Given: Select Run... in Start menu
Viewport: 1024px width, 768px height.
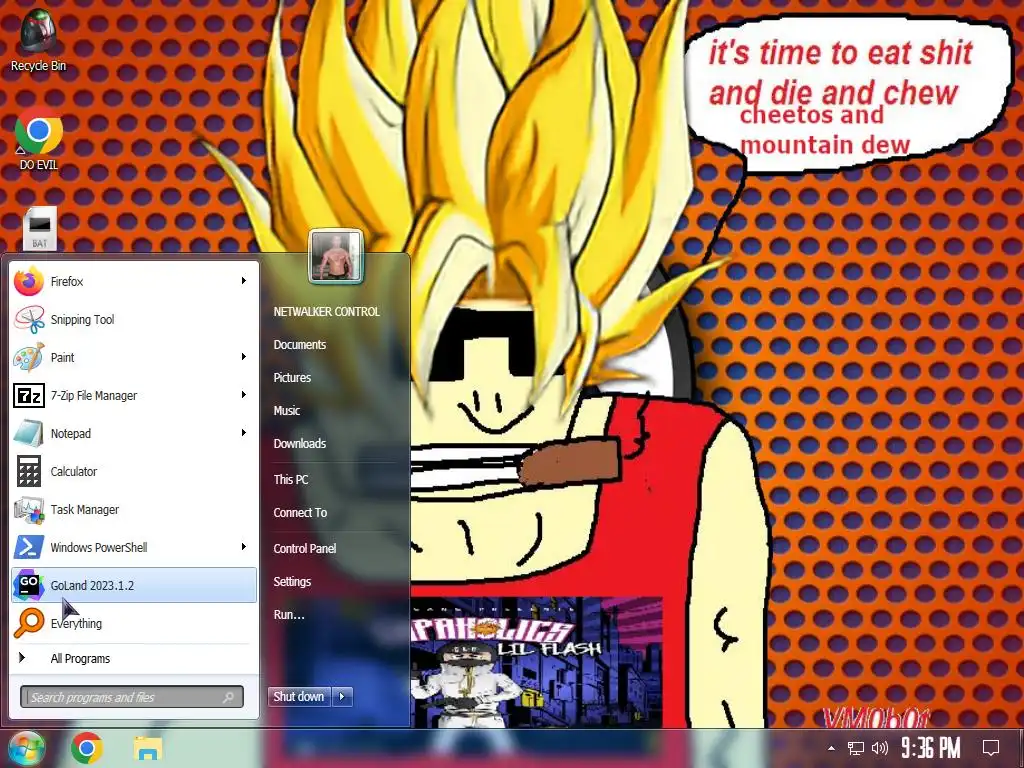Looking at the screenshot, I should pyautogui.click(x=289, y=615).
